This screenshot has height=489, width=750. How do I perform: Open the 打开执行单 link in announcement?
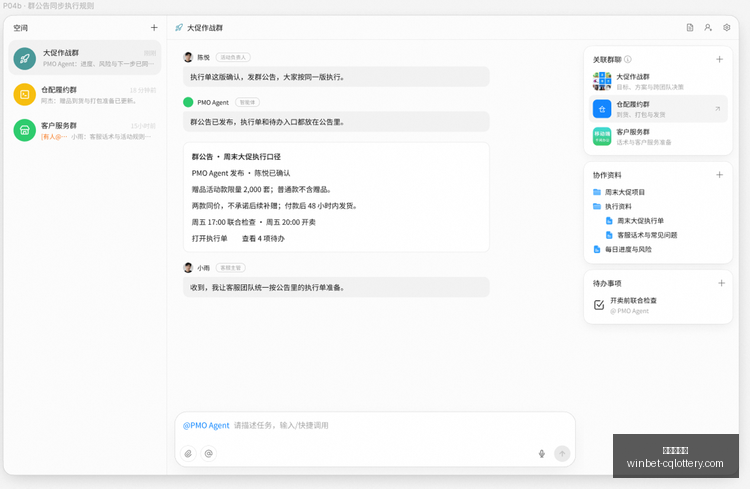click(x=210, y=238)
